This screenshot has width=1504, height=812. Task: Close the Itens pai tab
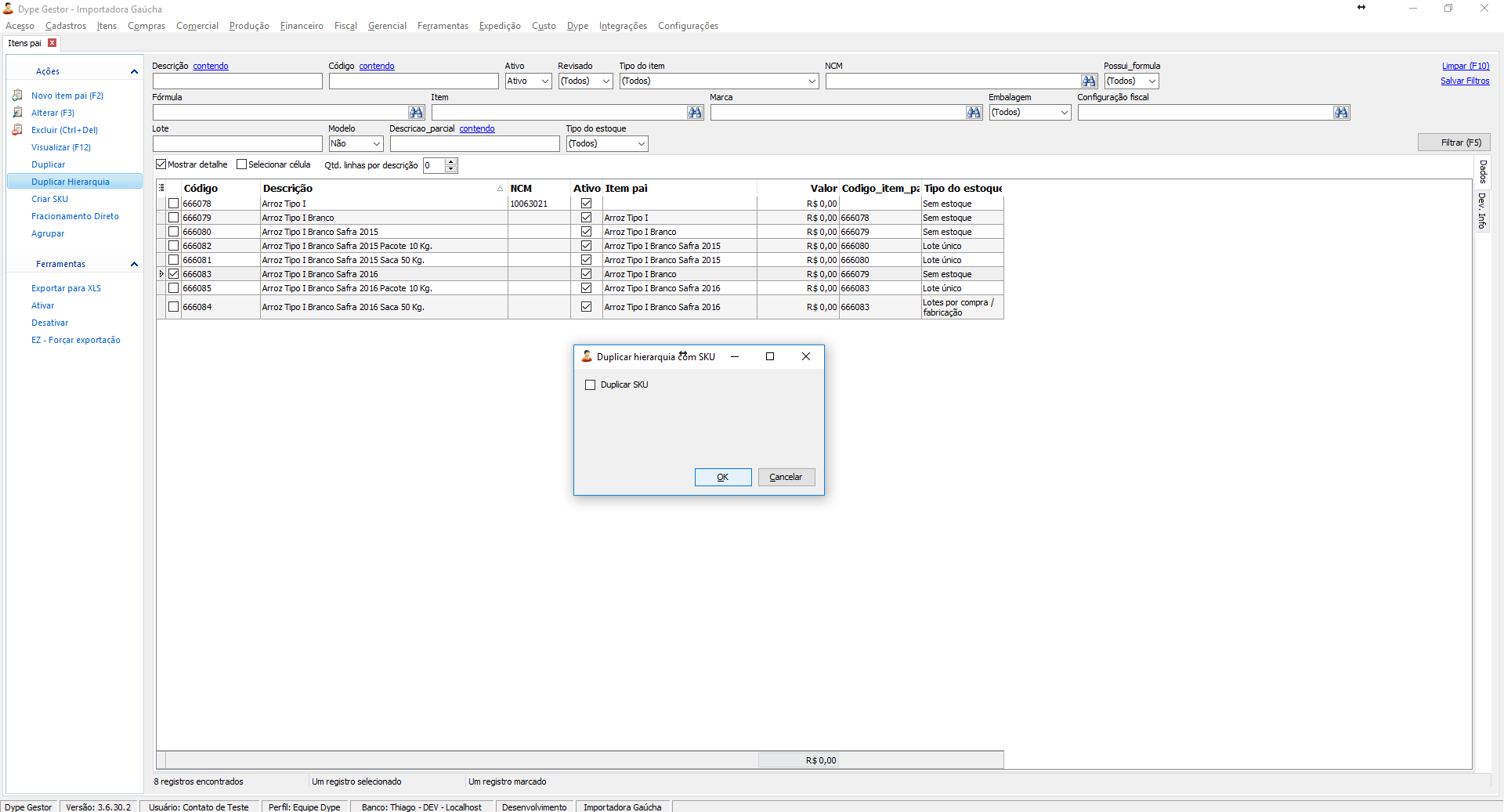click(x=52, y=43)
